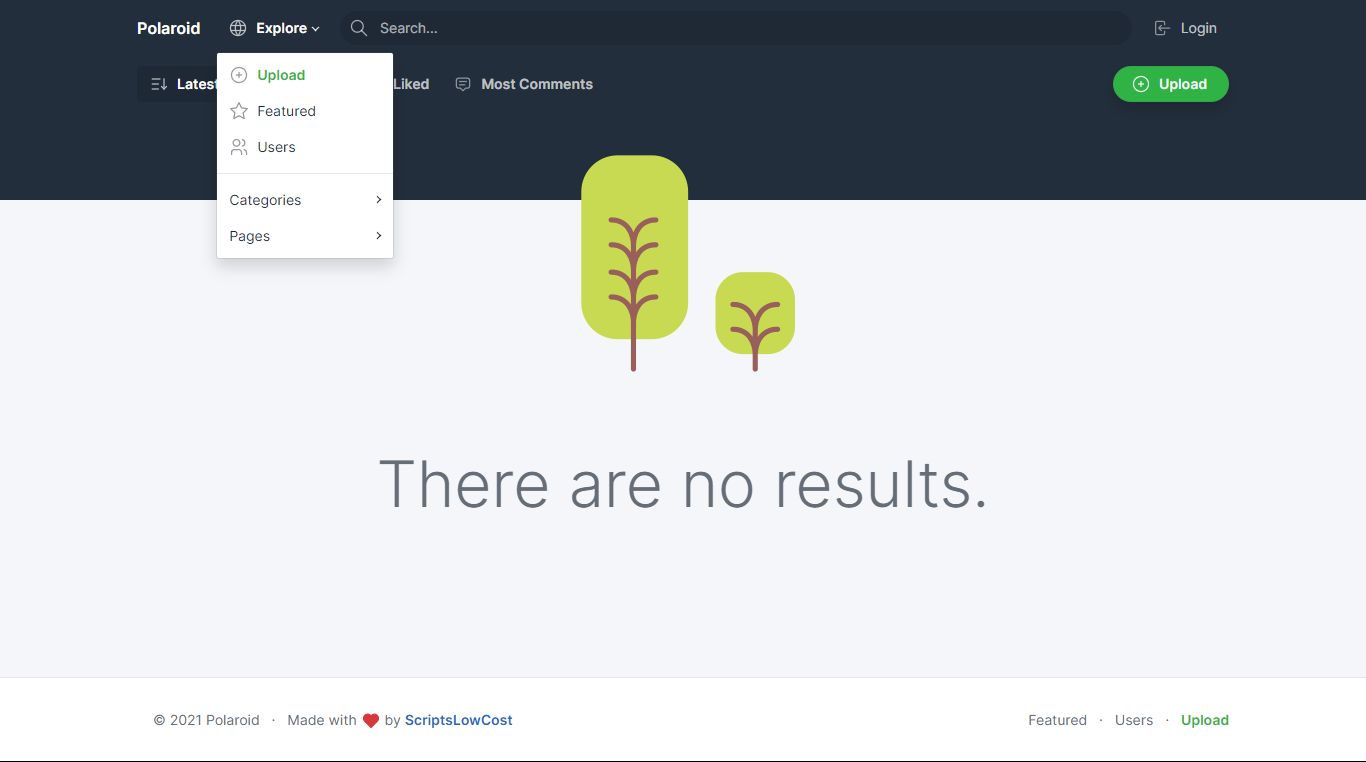The height and width of the screenshot is (762, 1366).
Task: Expand the Categories submenu arrow
Action: tap(379, 200)
